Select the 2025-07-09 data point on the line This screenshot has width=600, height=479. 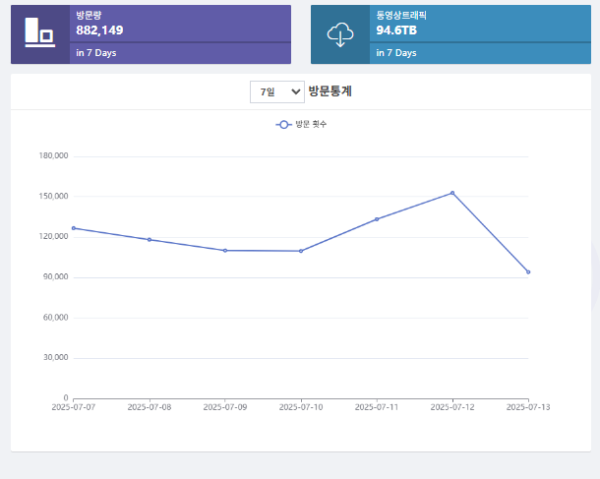pos(225,250)
